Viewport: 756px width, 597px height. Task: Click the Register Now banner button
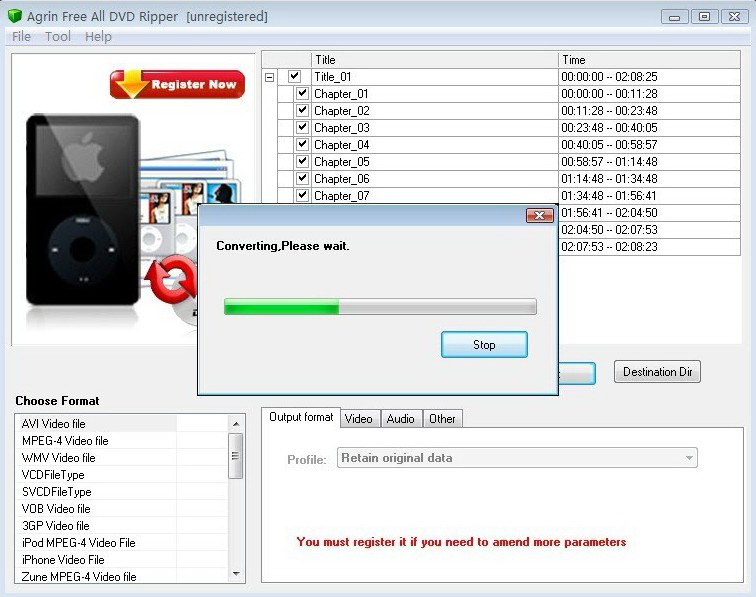point(177,84)
